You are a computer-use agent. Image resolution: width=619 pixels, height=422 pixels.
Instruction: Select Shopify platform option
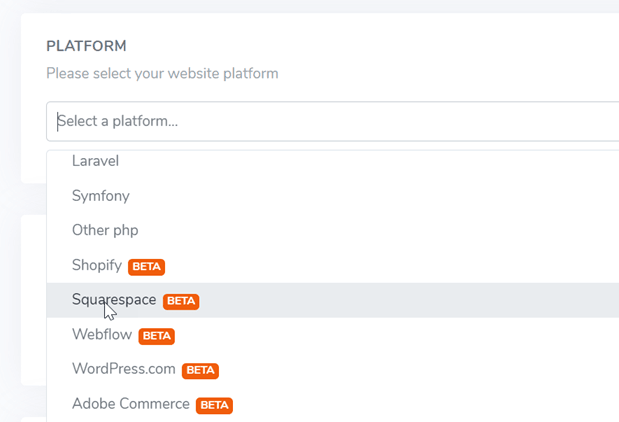[332, 265]
